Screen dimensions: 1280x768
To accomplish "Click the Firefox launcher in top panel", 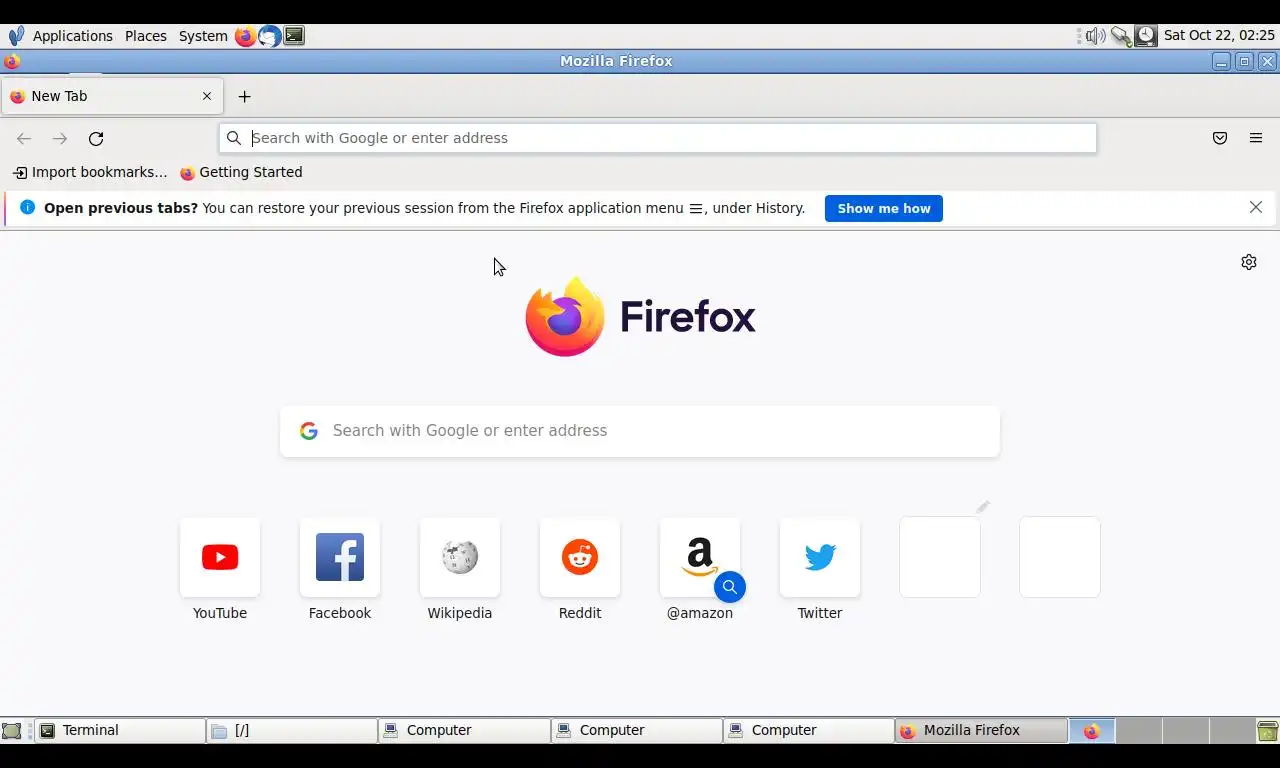I will (x=245, y=36).
